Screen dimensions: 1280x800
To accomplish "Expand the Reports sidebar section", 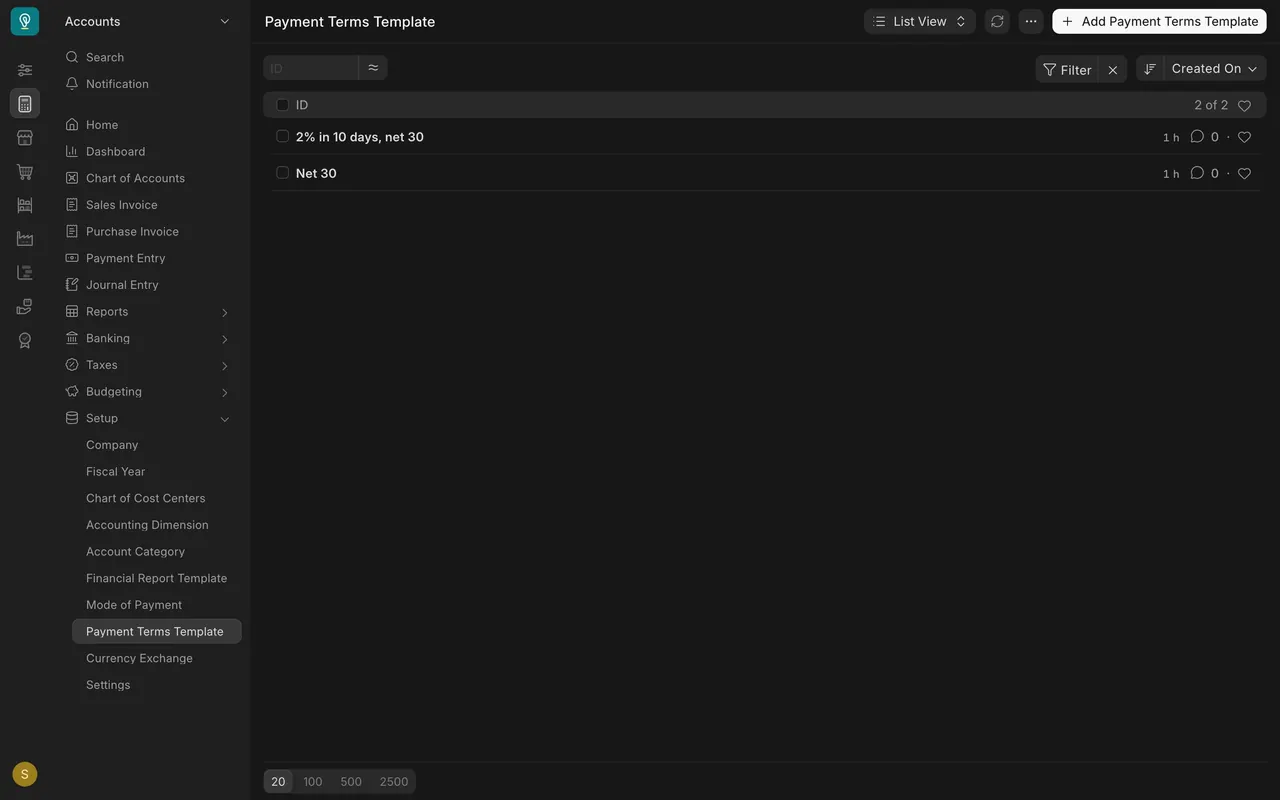I will (148, 312).
